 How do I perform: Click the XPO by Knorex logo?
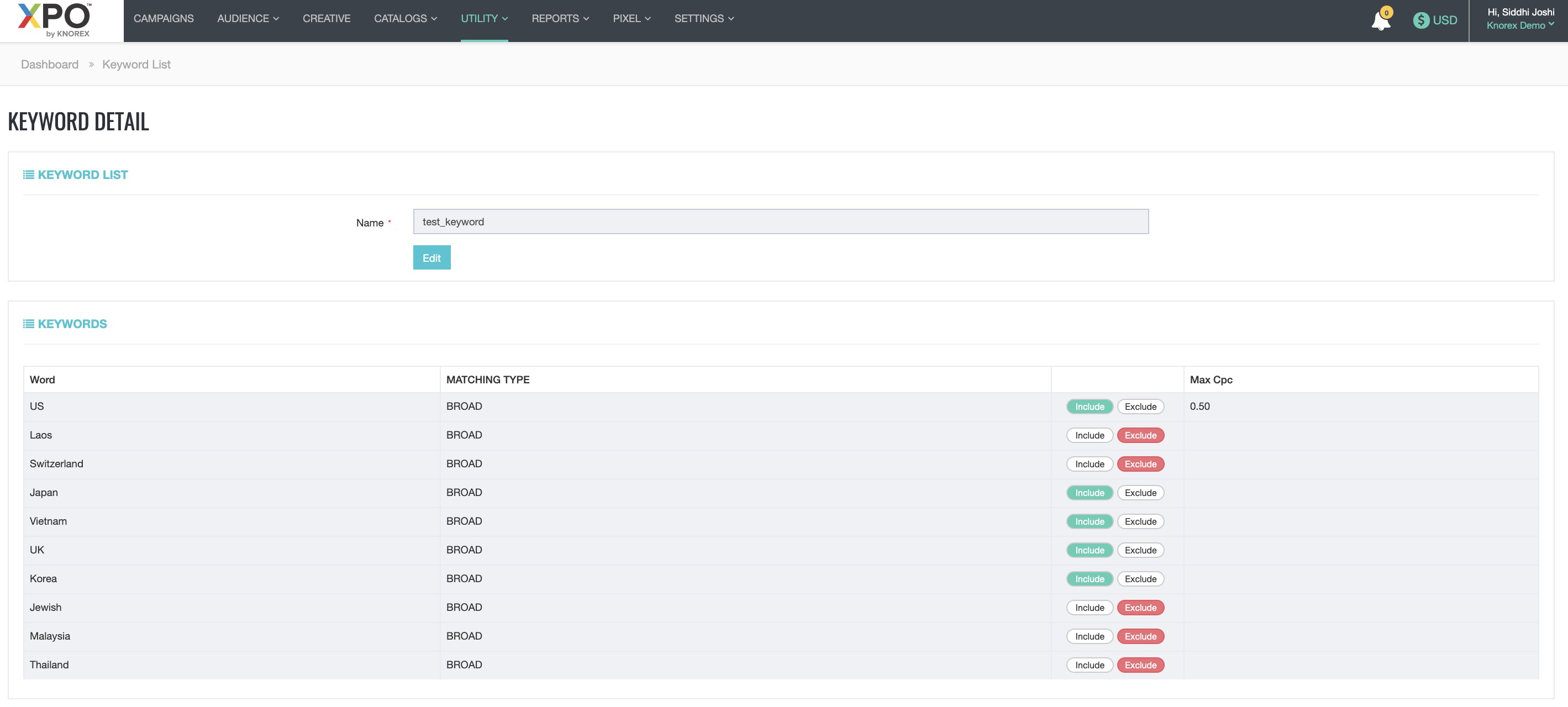[x=55, y=20]
